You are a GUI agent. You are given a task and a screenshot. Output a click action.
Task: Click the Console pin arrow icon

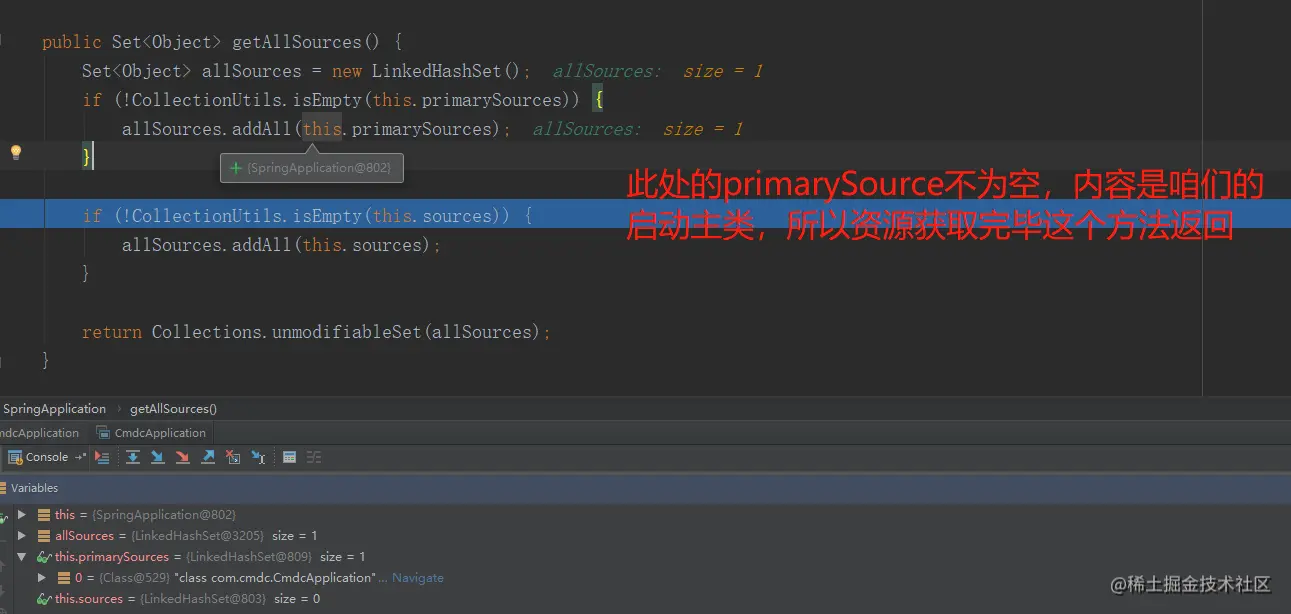click(x=81, y=457)
